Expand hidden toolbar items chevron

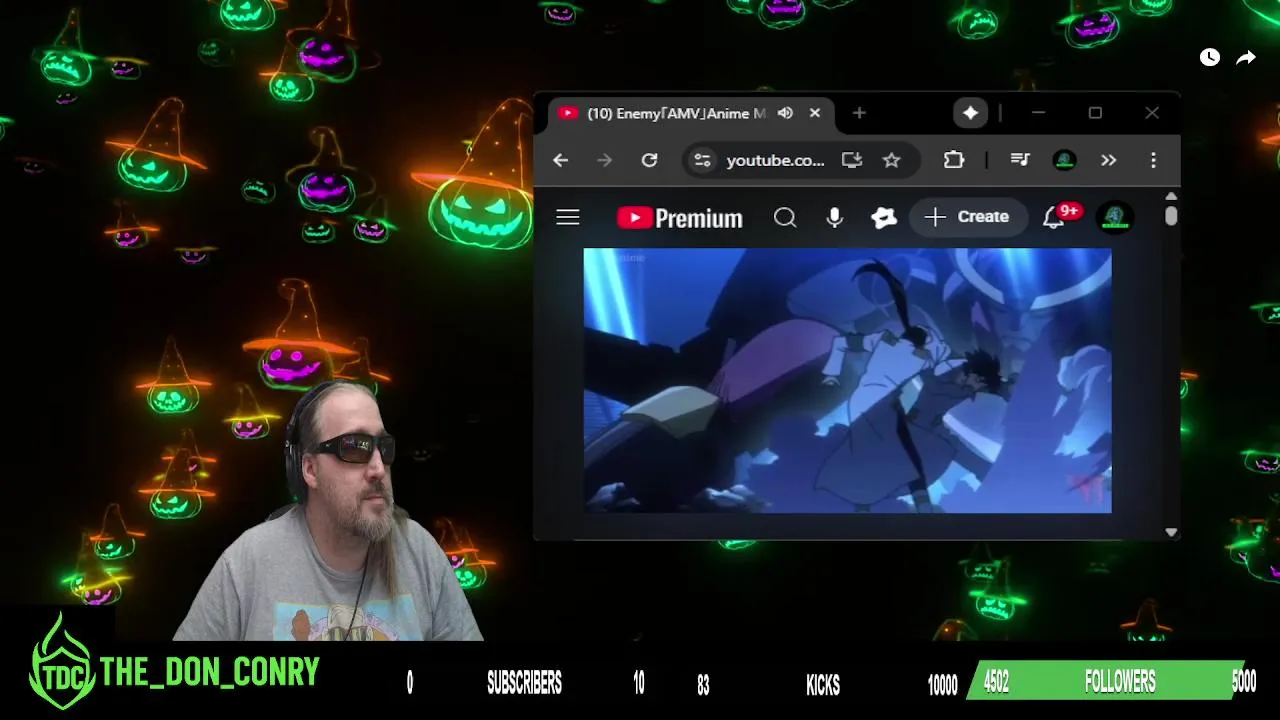(x=1109, y=160)
